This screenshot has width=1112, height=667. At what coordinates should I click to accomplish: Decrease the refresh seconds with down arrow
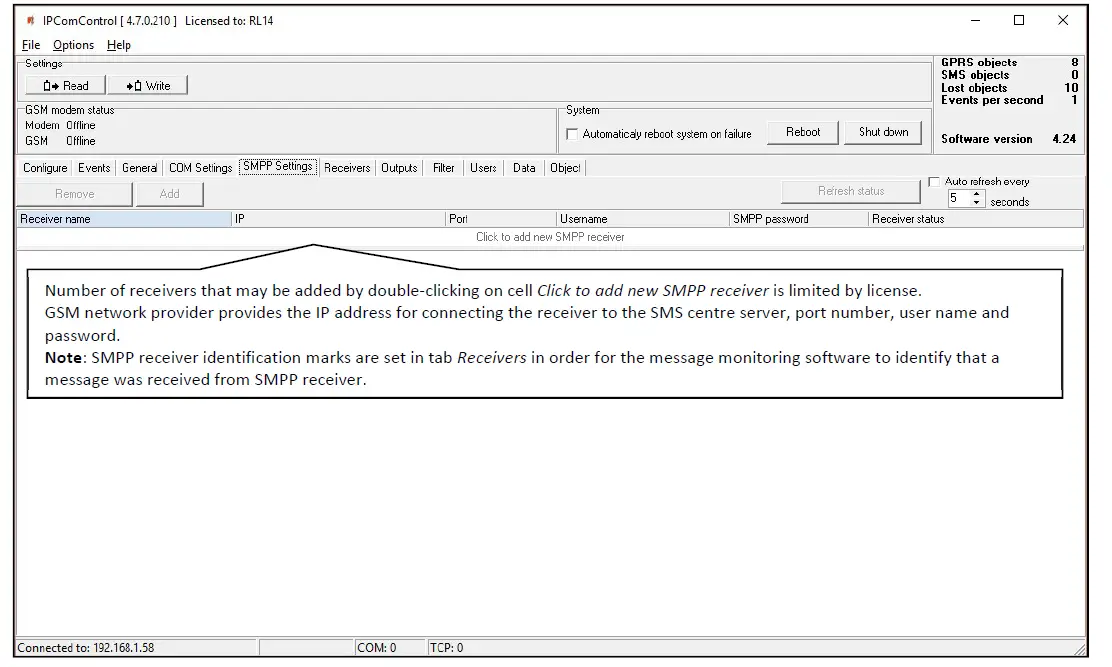(x=976, y=202)
